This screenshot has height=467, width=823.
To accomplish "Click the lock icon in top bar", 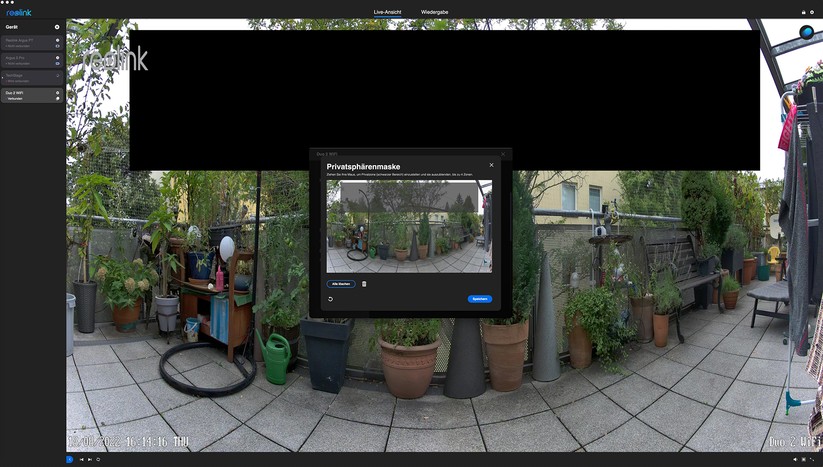I will point(803,12).
